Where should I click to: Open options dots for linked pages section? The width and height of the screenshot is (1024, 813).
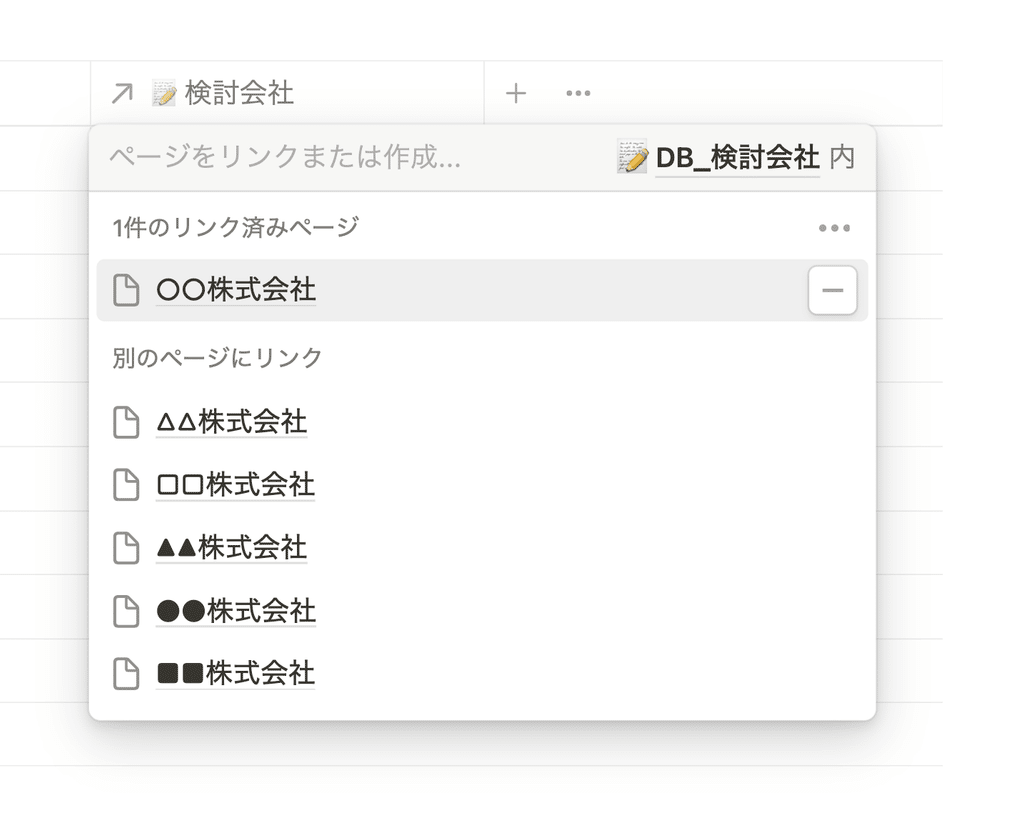[834, 228]
